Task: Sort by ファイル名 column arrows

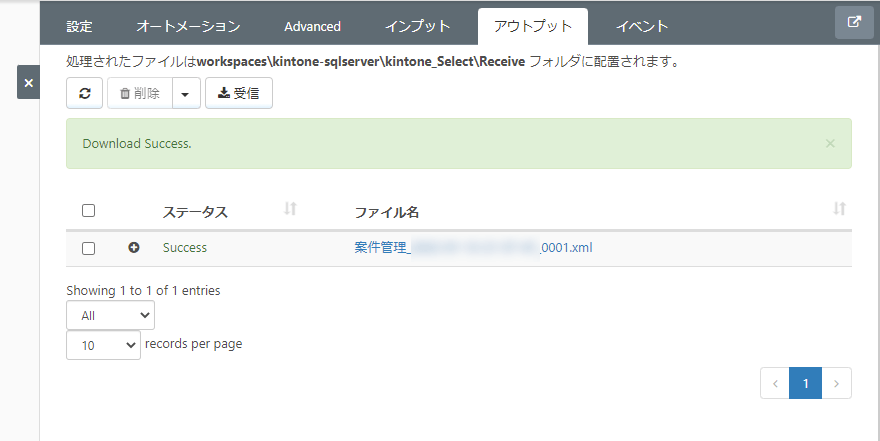Action: [839, 209]
